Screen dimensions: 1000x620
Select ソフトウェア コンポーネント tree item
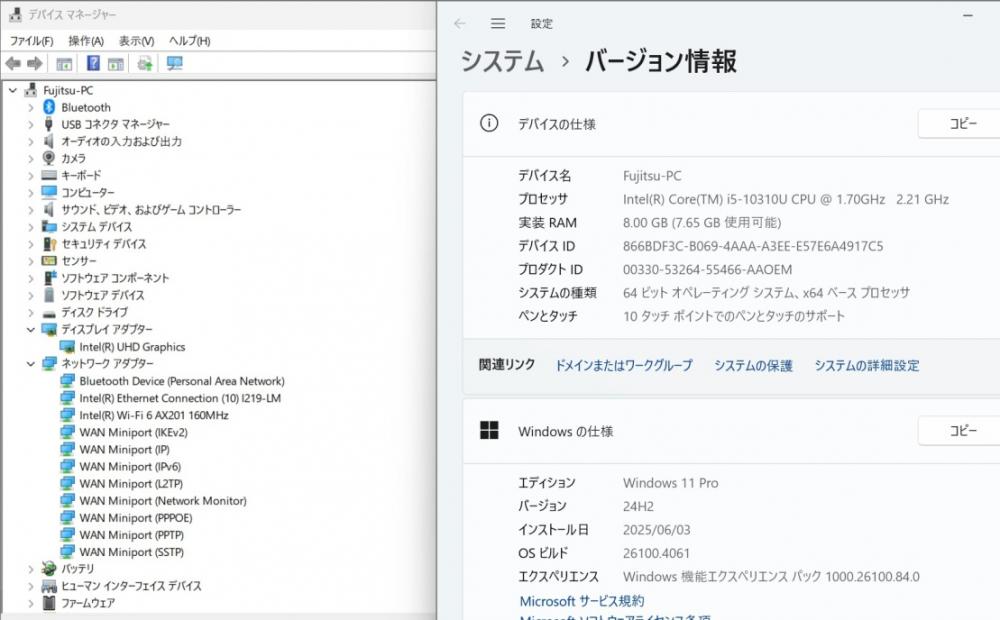pyautogui.click(x=115, y=278)
